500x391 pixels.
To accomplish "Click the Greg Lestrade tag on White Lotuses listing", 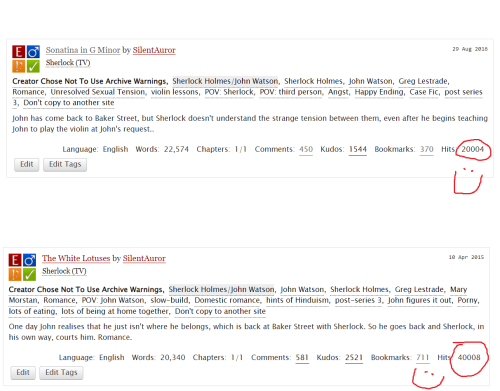I will click(x=420, y=290).
